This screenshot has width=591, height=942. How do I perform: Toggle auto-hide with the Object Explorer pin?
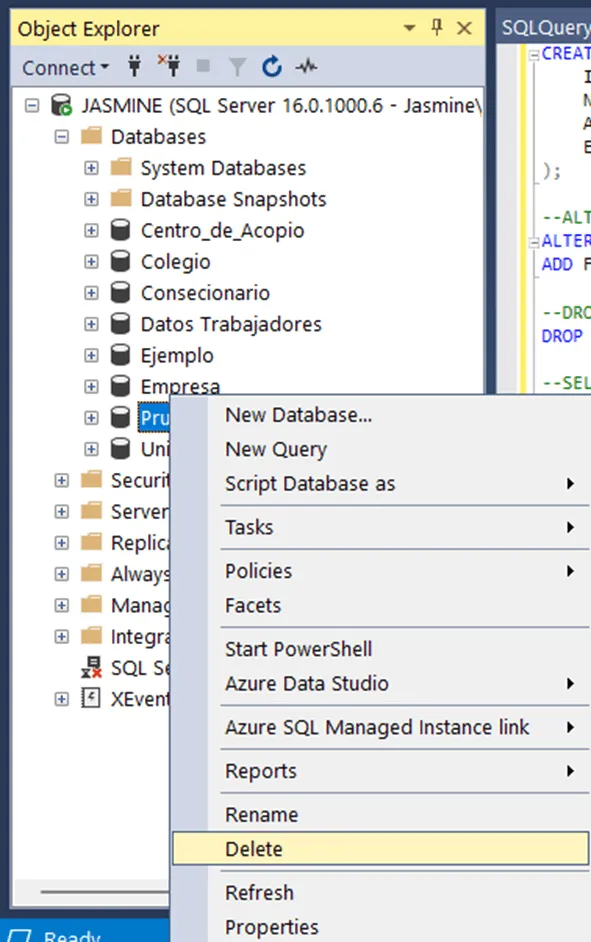[436, 28]
